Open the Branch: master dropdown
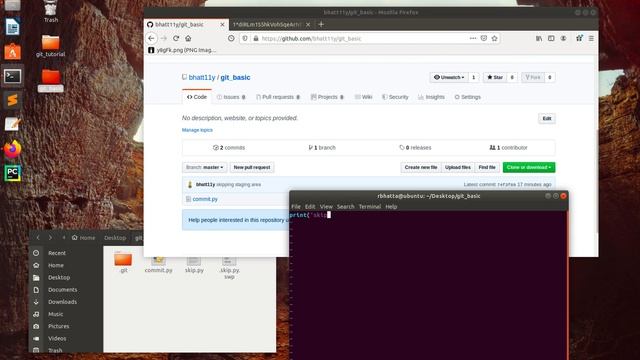The height and width of the screenshot is (360, 640). click(x=204, y=167)
